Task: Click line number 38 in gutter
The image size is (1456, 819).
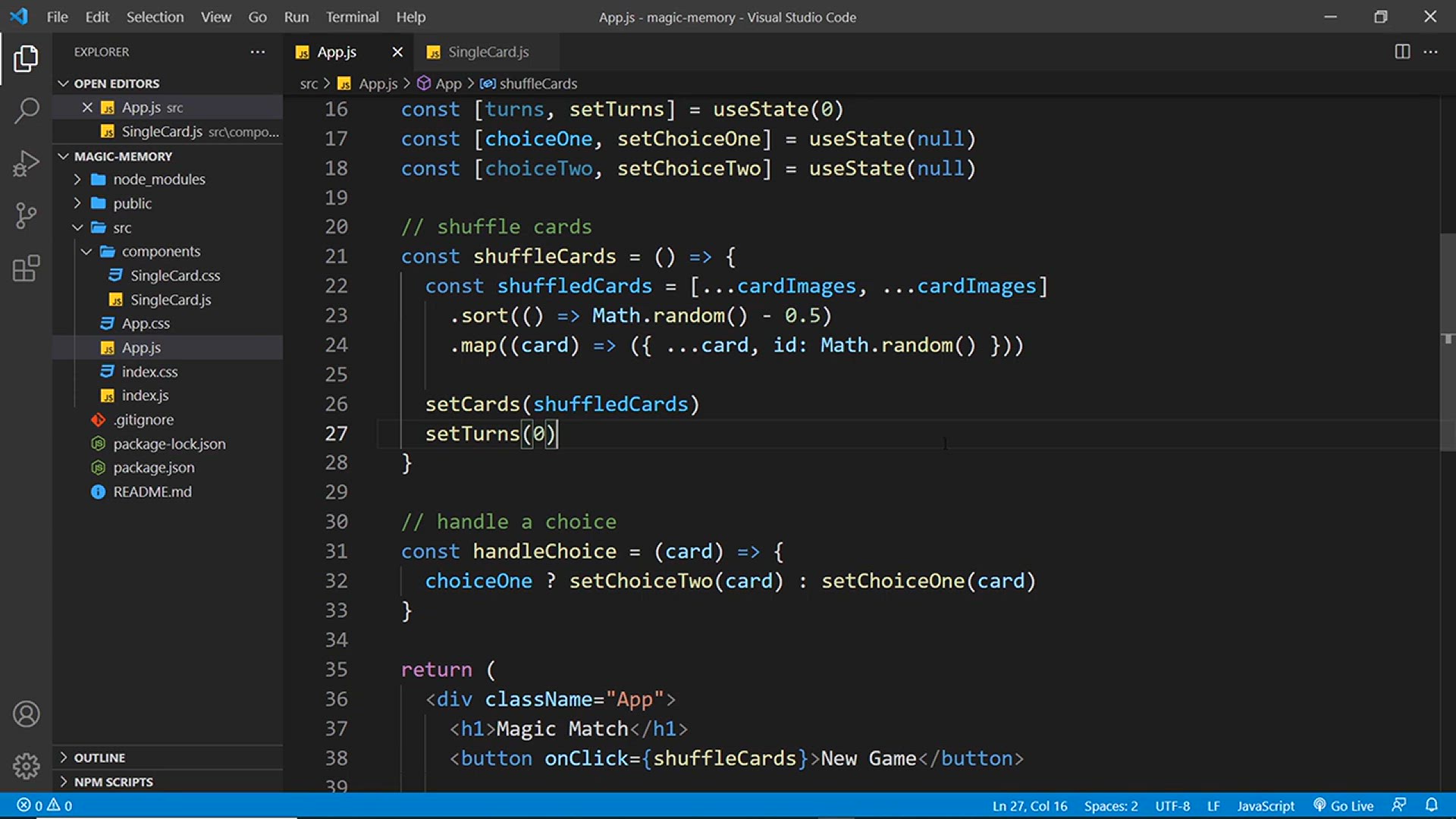Action: click(x=336, y=758)
